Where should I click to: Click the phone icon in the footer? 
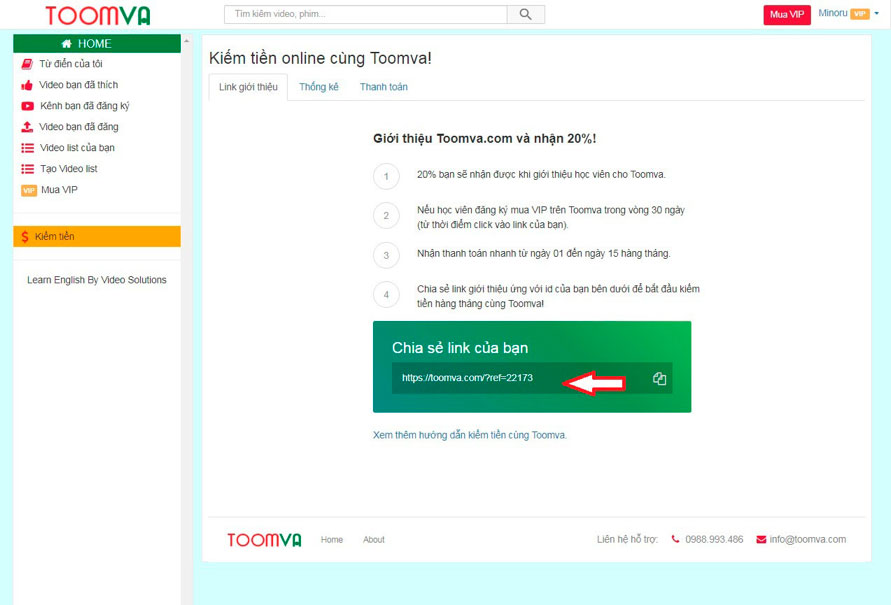(675, 539)
